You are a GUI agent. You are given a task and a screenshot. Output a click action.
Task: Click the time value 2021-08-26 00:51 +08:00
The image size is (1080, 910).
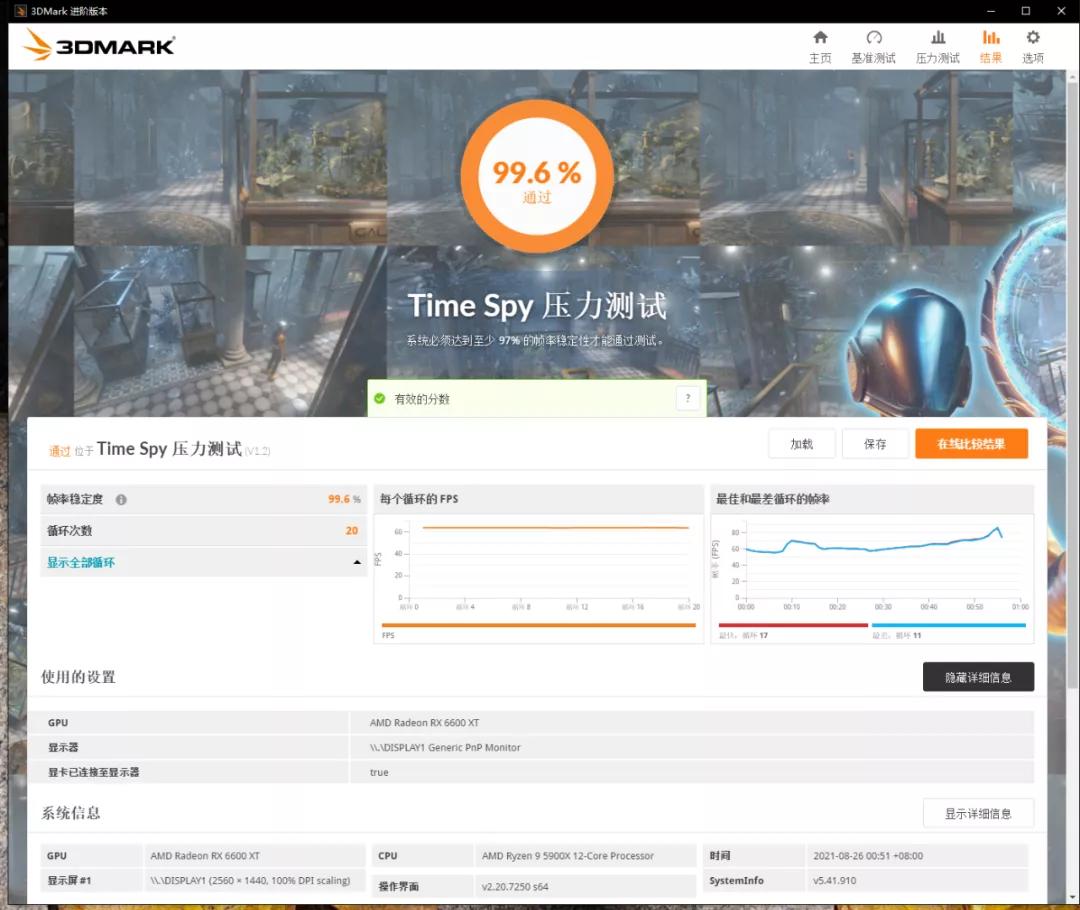pos(868,856)
